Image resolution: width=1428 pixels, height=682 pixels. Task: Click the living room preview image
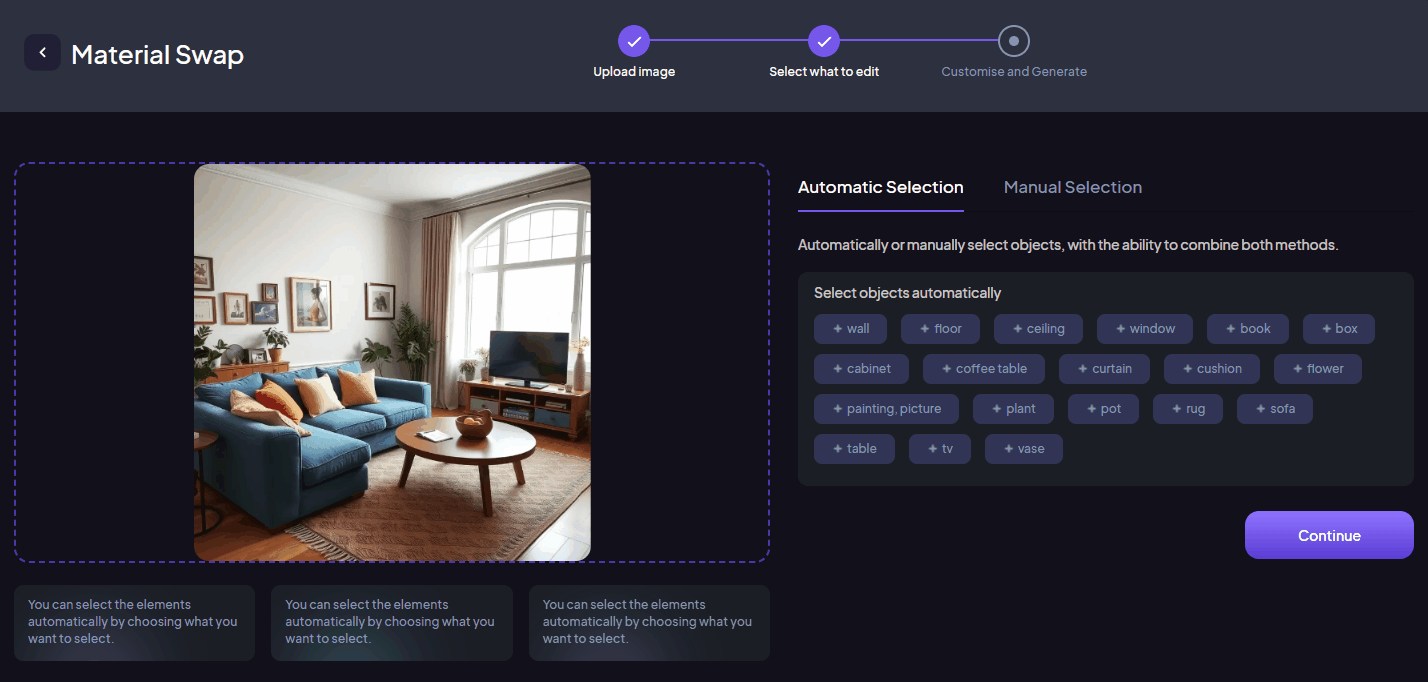point(392,362)
